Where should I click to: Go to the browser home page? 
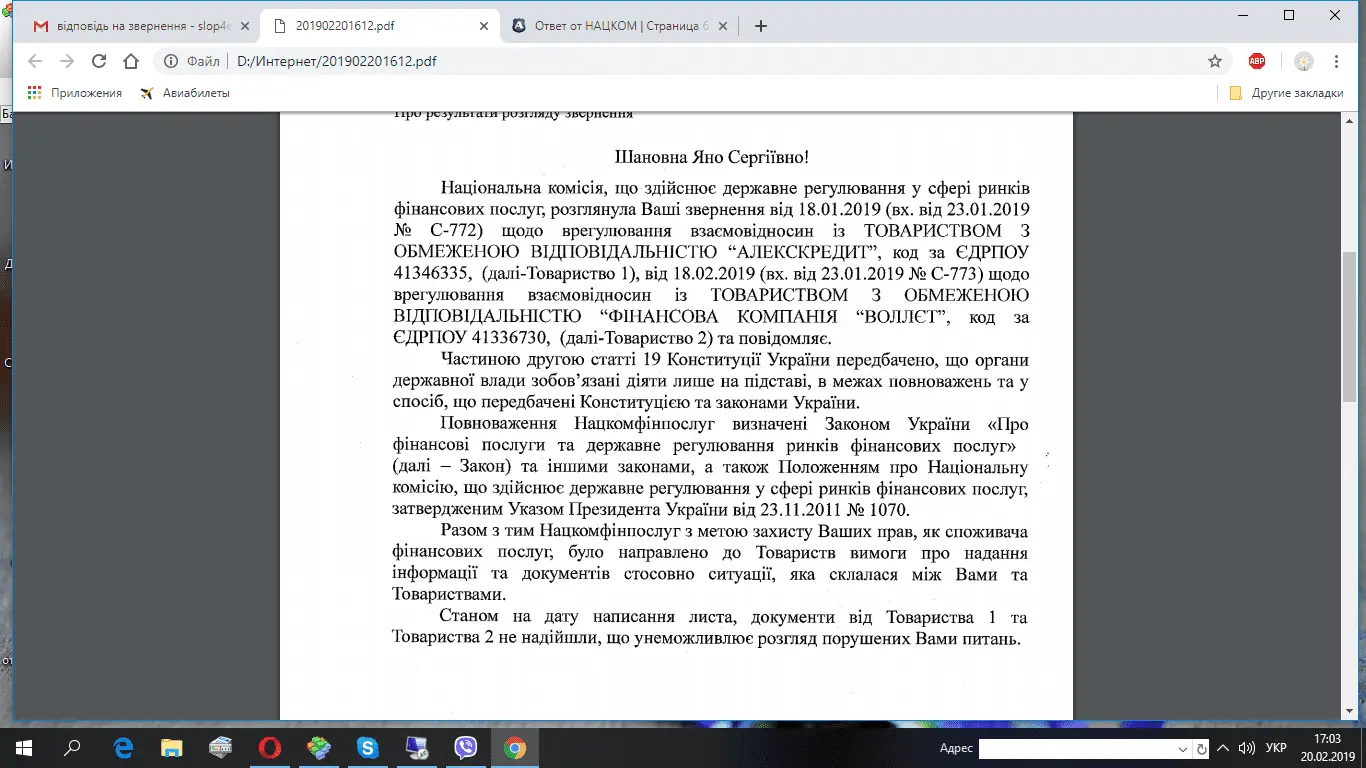pos(131,61)
